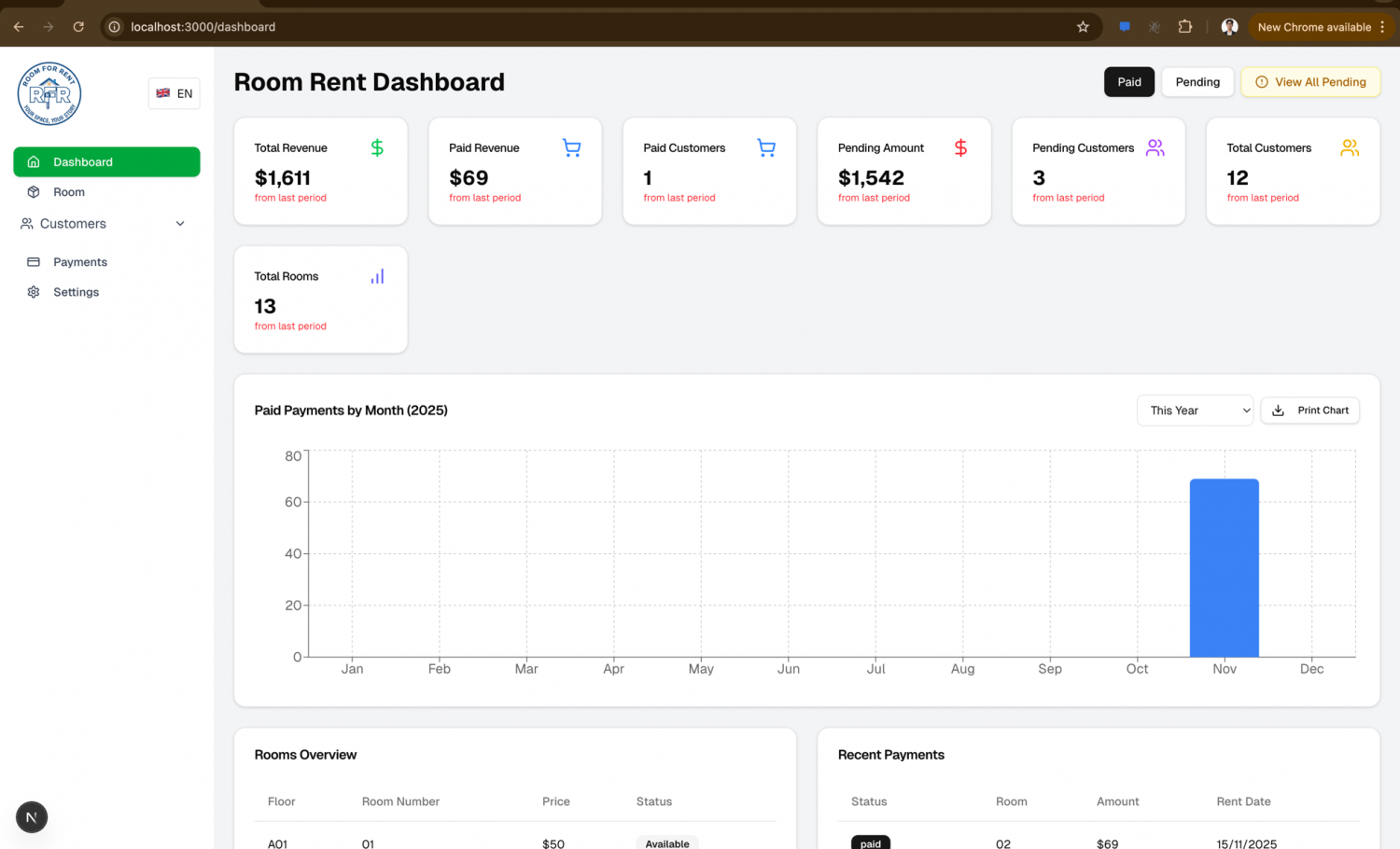
Task: Go to Room in the sidebar
Action: click(x=69, y=192)
